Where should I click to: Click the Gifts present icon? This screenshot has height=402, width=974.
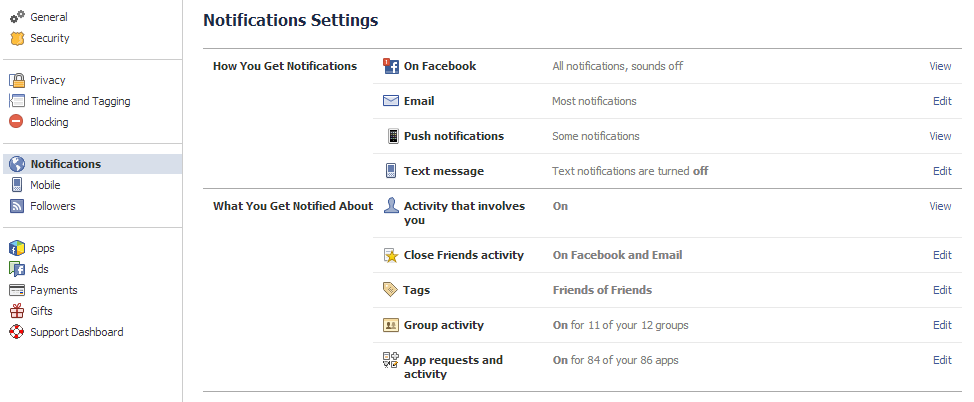[x=16, y=311]
